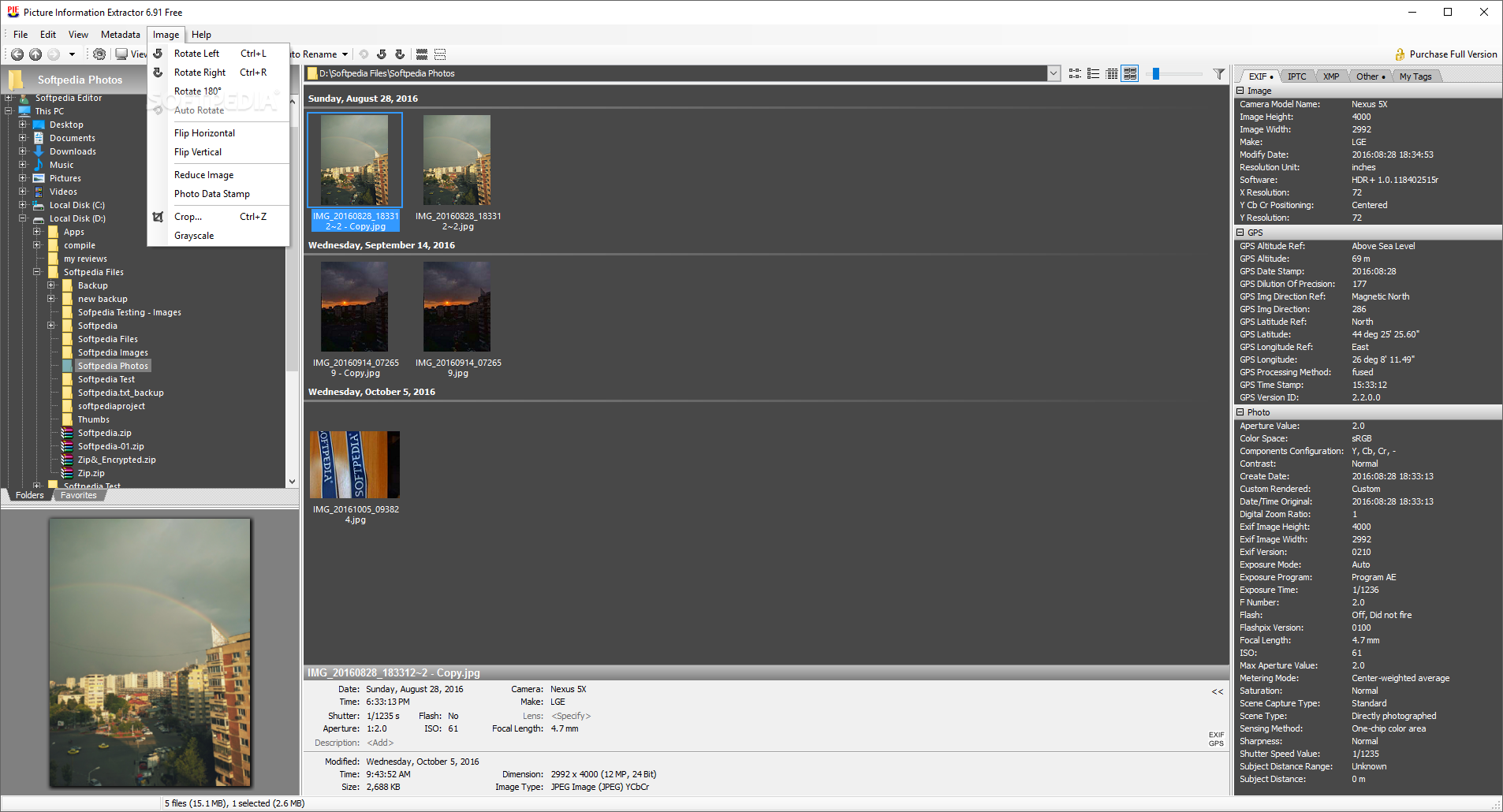Click the <Add> description link
This screenshot has height=812, width=1503.
pyautogui.click(x=380, y=743)
